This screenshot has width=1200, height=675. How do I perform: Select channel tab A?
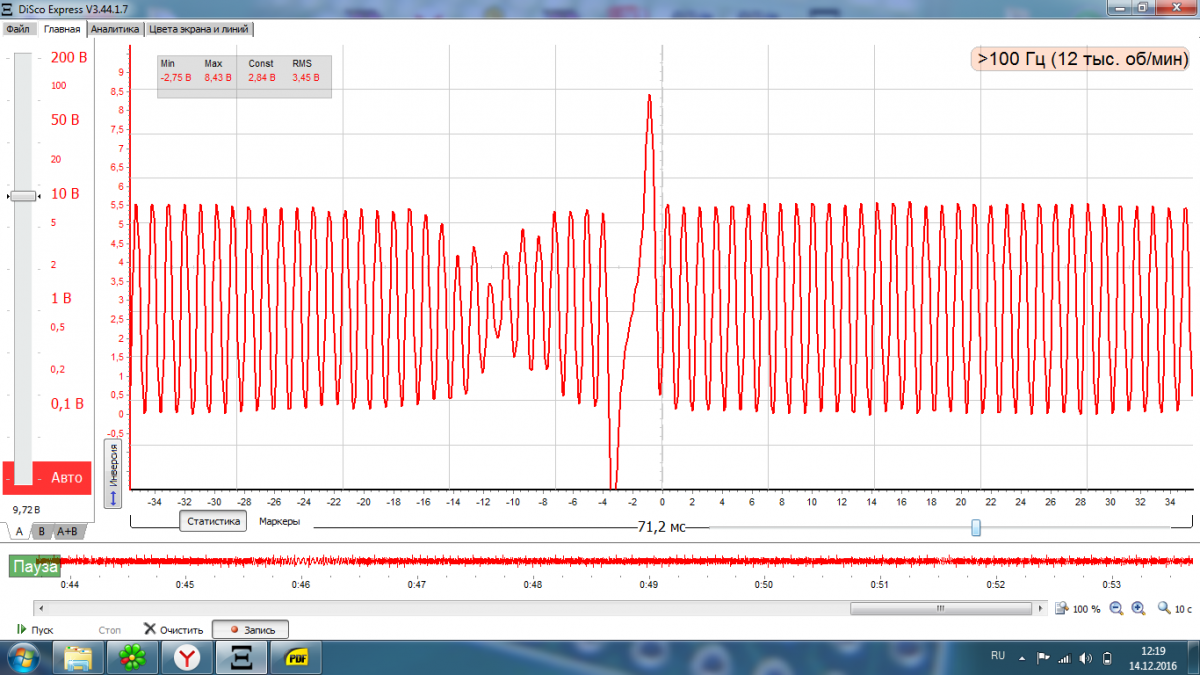(19, 532)
